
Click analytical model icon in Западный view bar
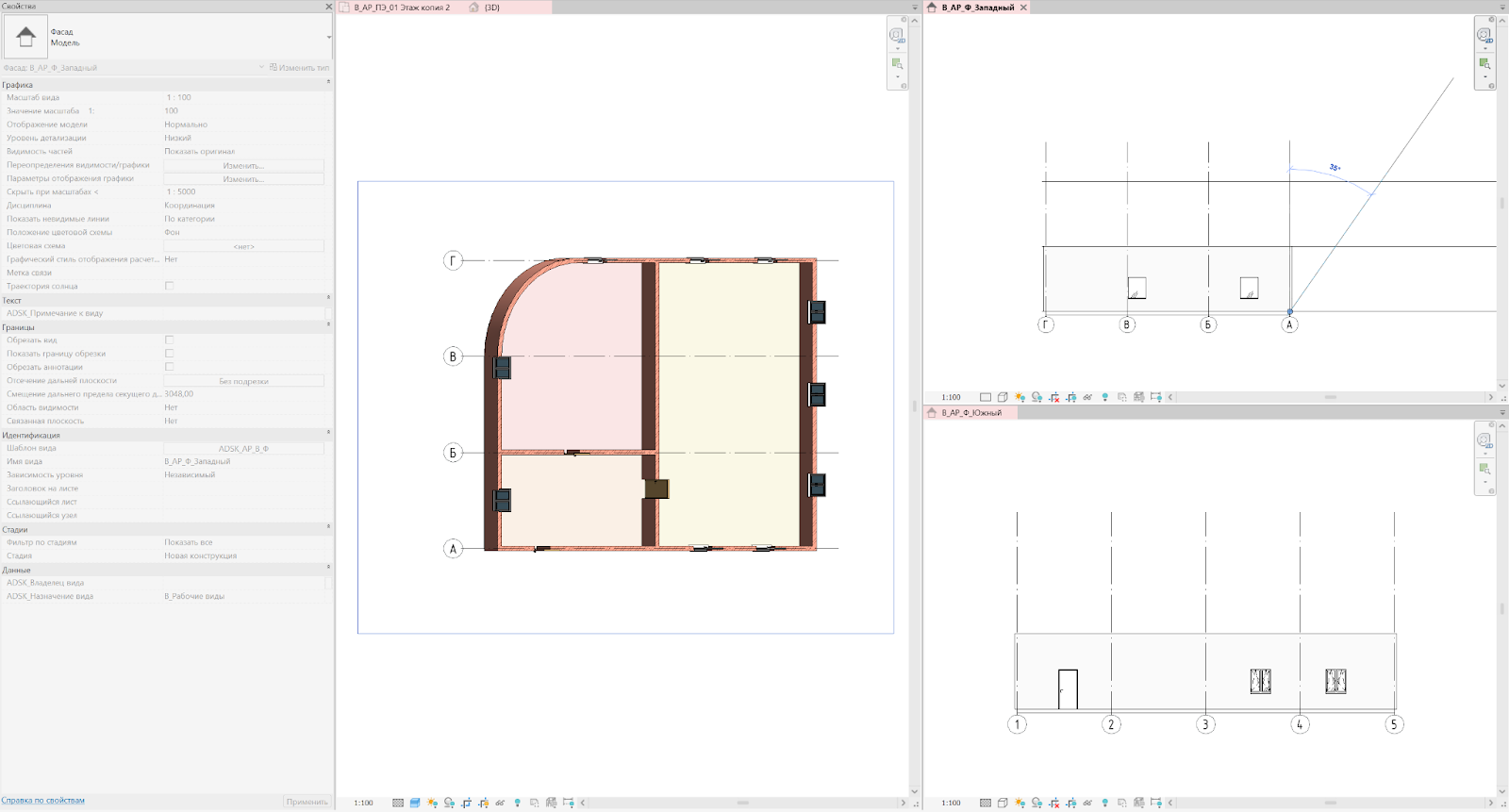[1138, 397]
